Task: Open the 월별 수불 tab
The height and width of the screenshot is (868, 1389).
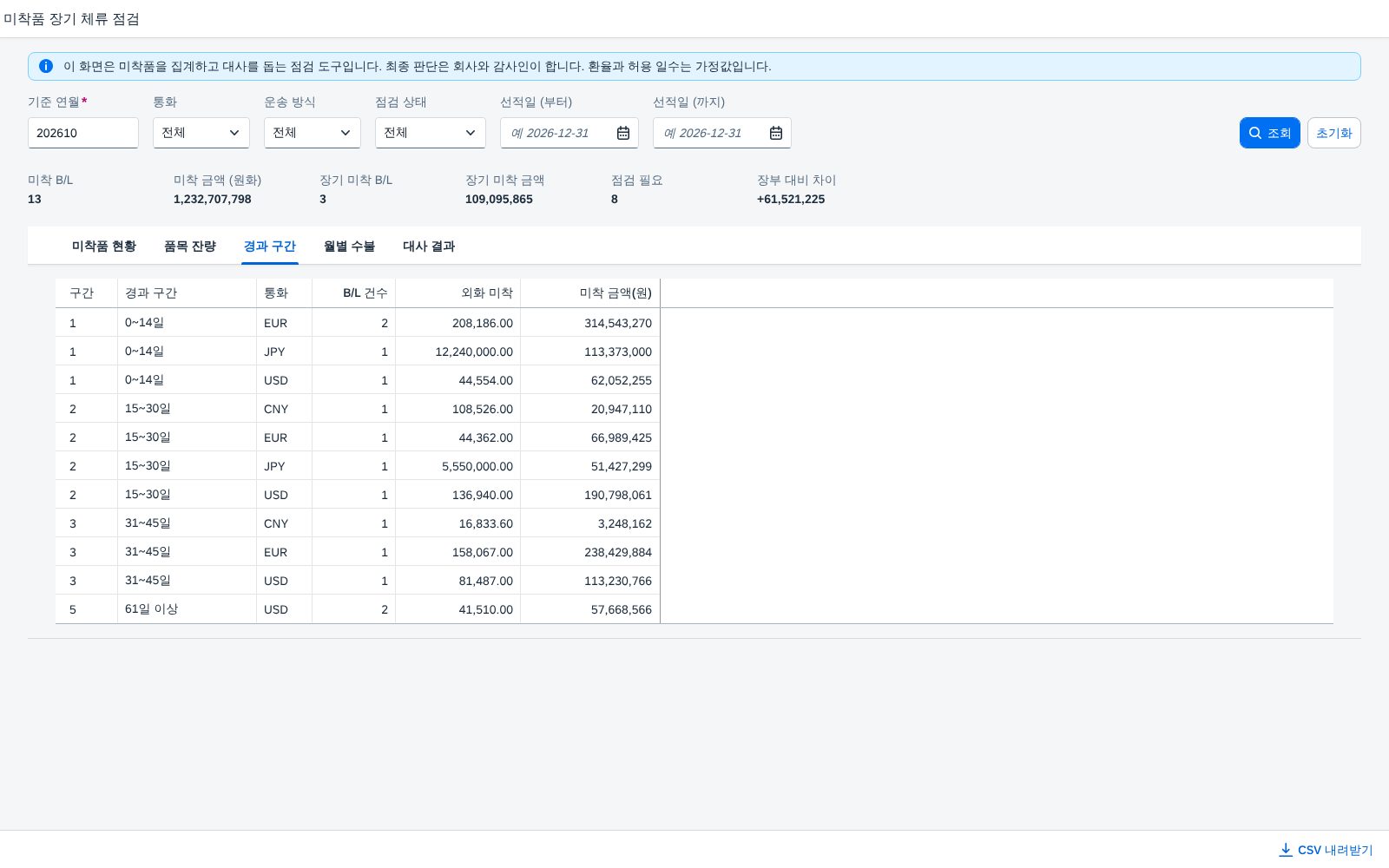Action: (x=350, y=247)
